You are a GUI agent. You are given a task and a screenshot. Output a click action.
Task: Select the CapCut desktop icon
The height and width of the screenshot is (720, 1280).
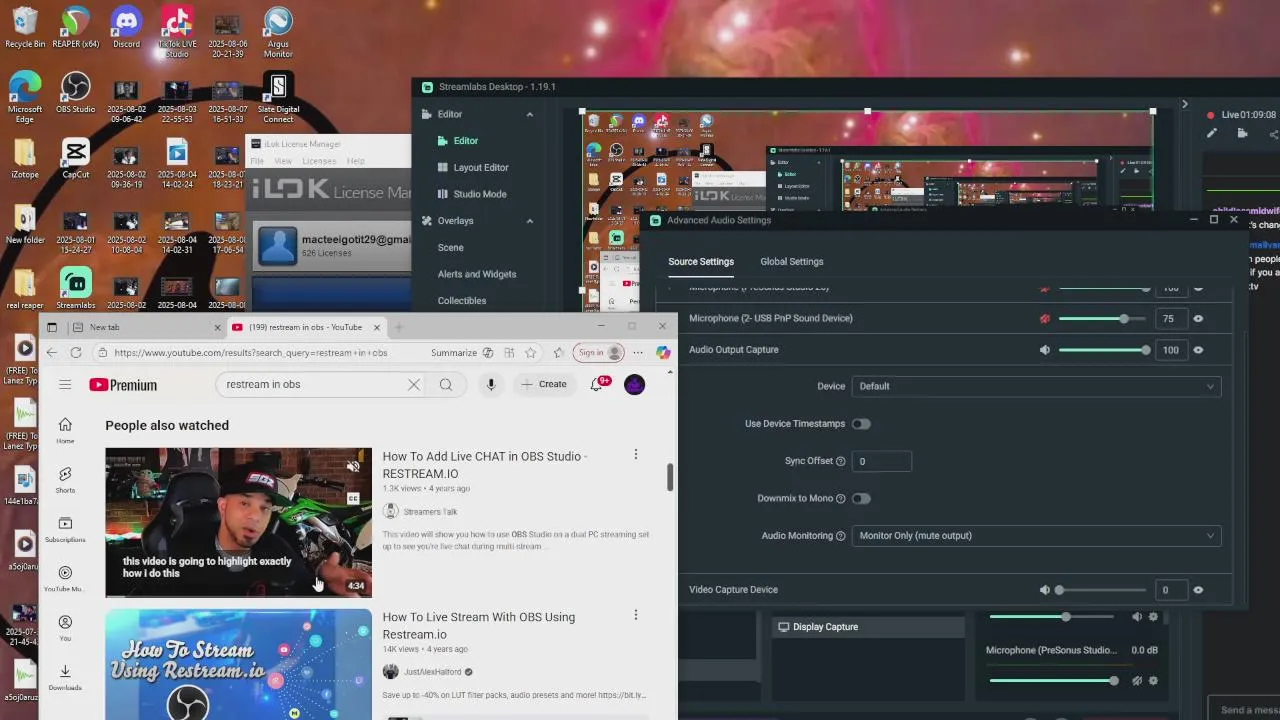(76, 158)
